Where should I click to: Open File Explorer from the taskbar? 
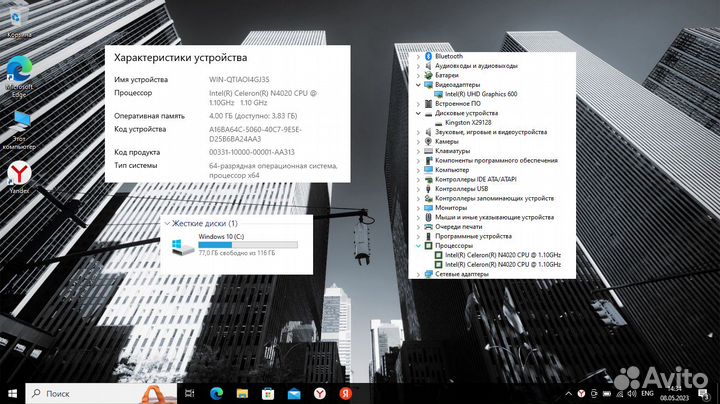(242, 393)
